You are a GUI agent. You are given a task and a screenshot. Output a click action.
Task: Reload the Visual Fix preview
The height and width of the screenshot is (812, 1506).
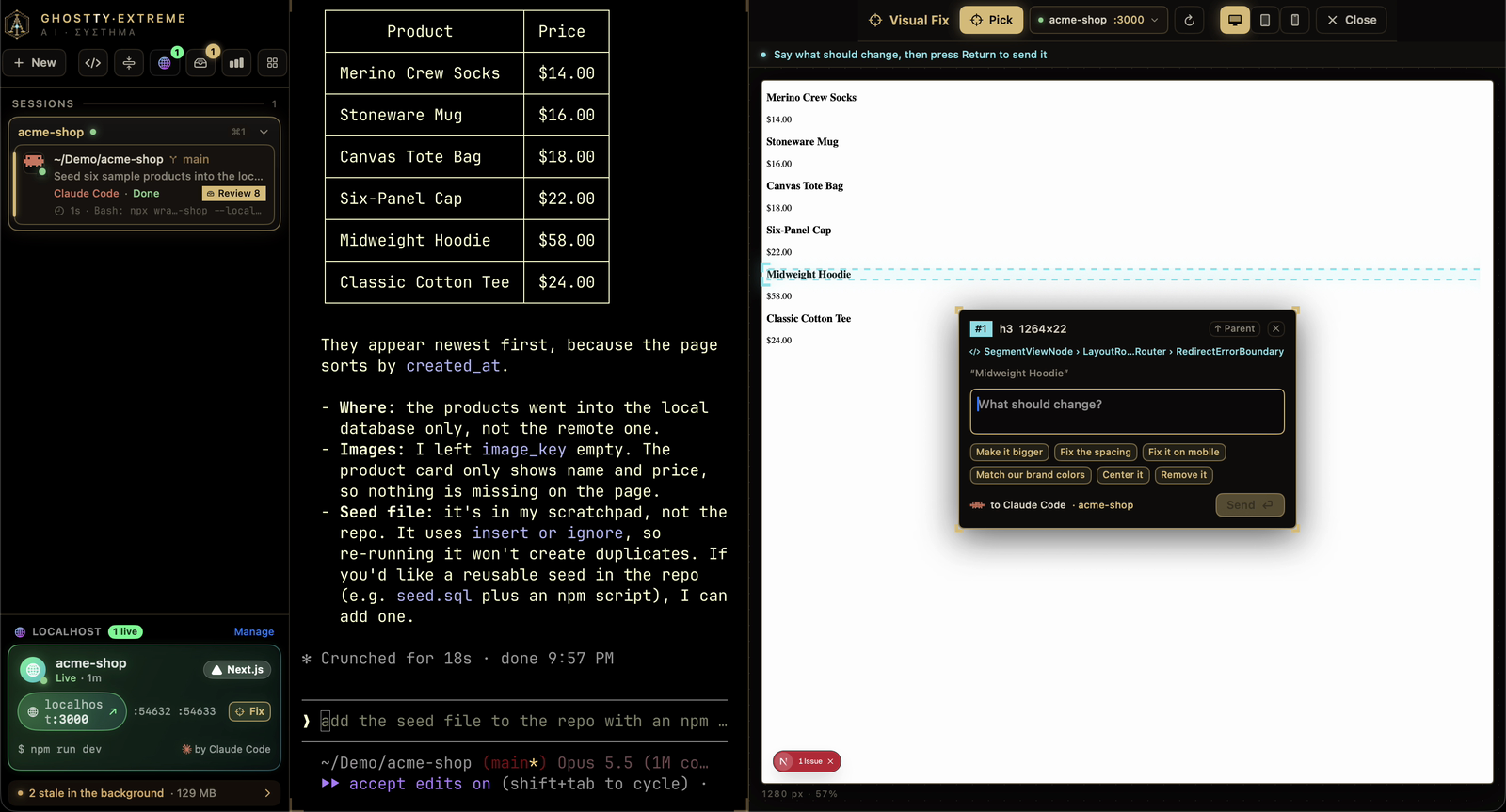tap(1190, 20)
